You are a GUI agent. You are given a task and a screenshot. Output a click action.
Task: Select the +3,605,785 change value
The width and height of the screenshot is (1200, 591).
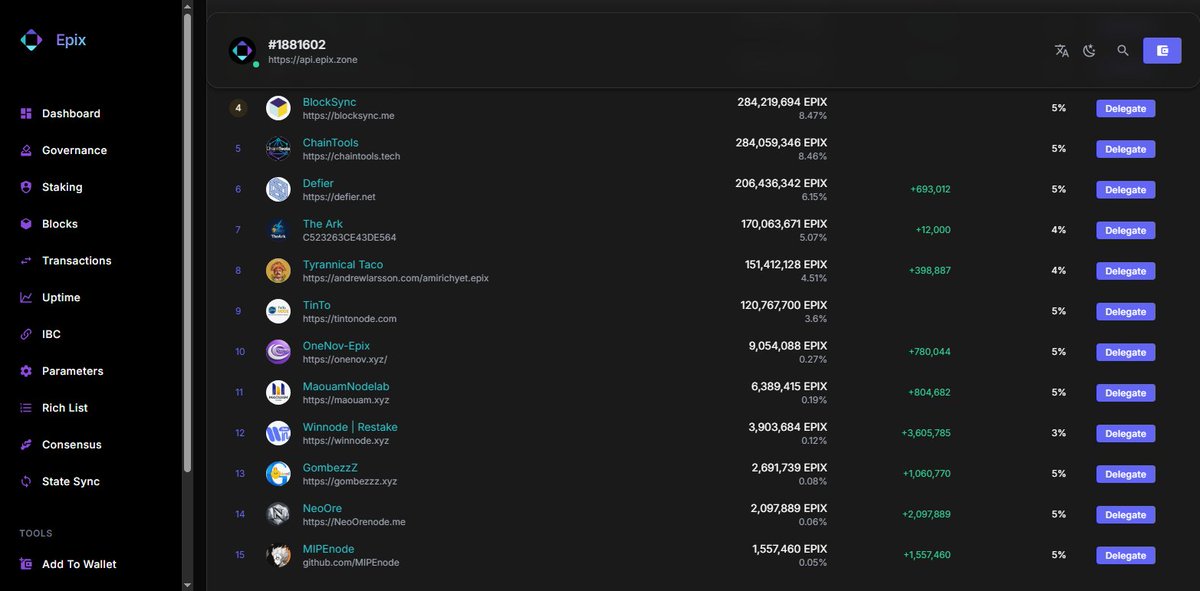[x=926, y=433]
